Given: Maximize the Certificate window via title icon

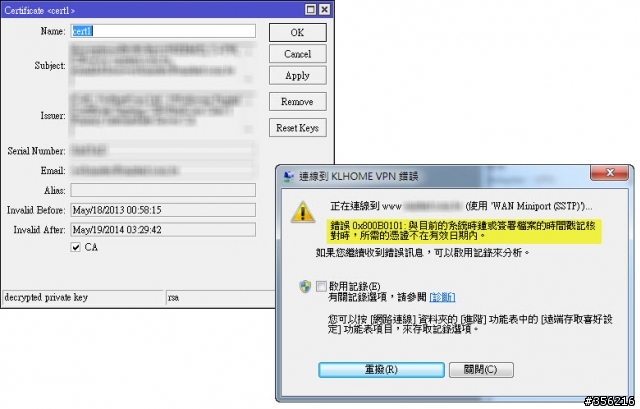Looking at the screenshot, I should tap(311, 9).
